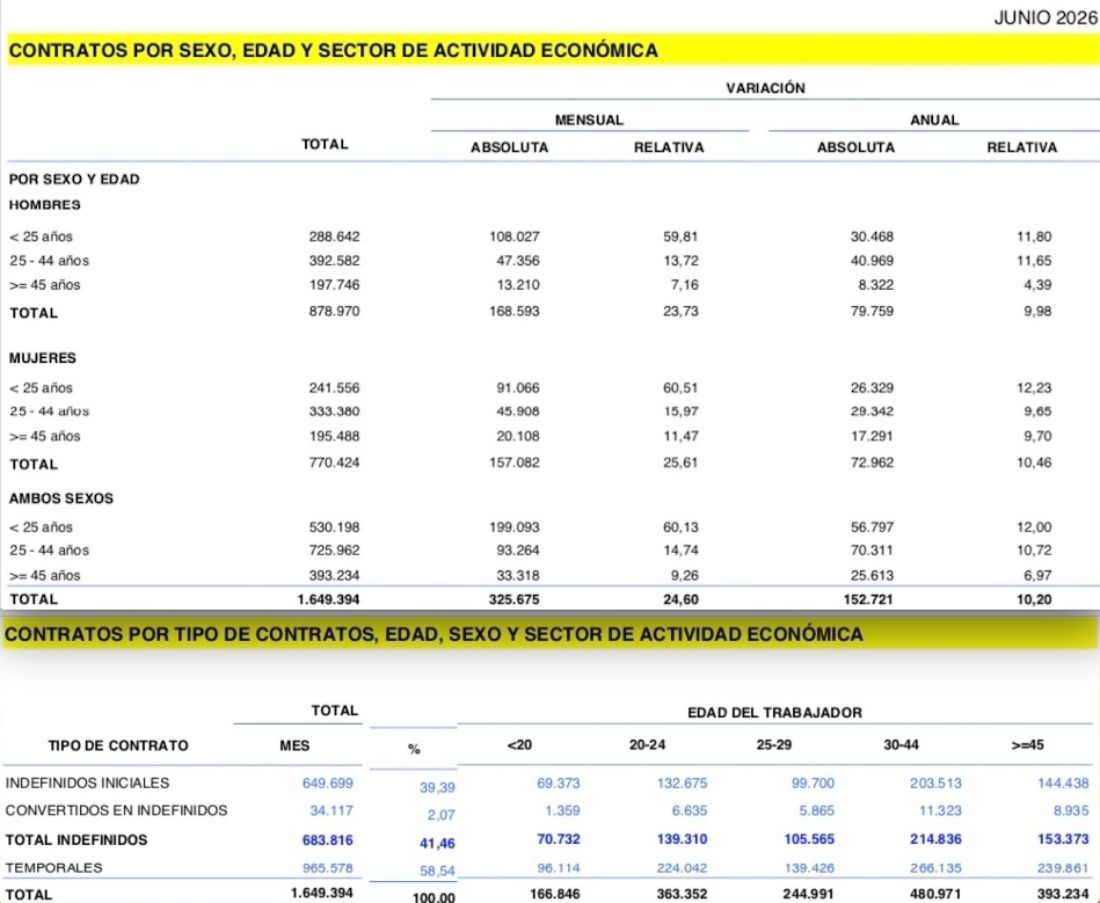This screenshot has height=903, width=1100.
Task: Select the TIPO DE CONTRATO column header
Action: coord(118,745)
